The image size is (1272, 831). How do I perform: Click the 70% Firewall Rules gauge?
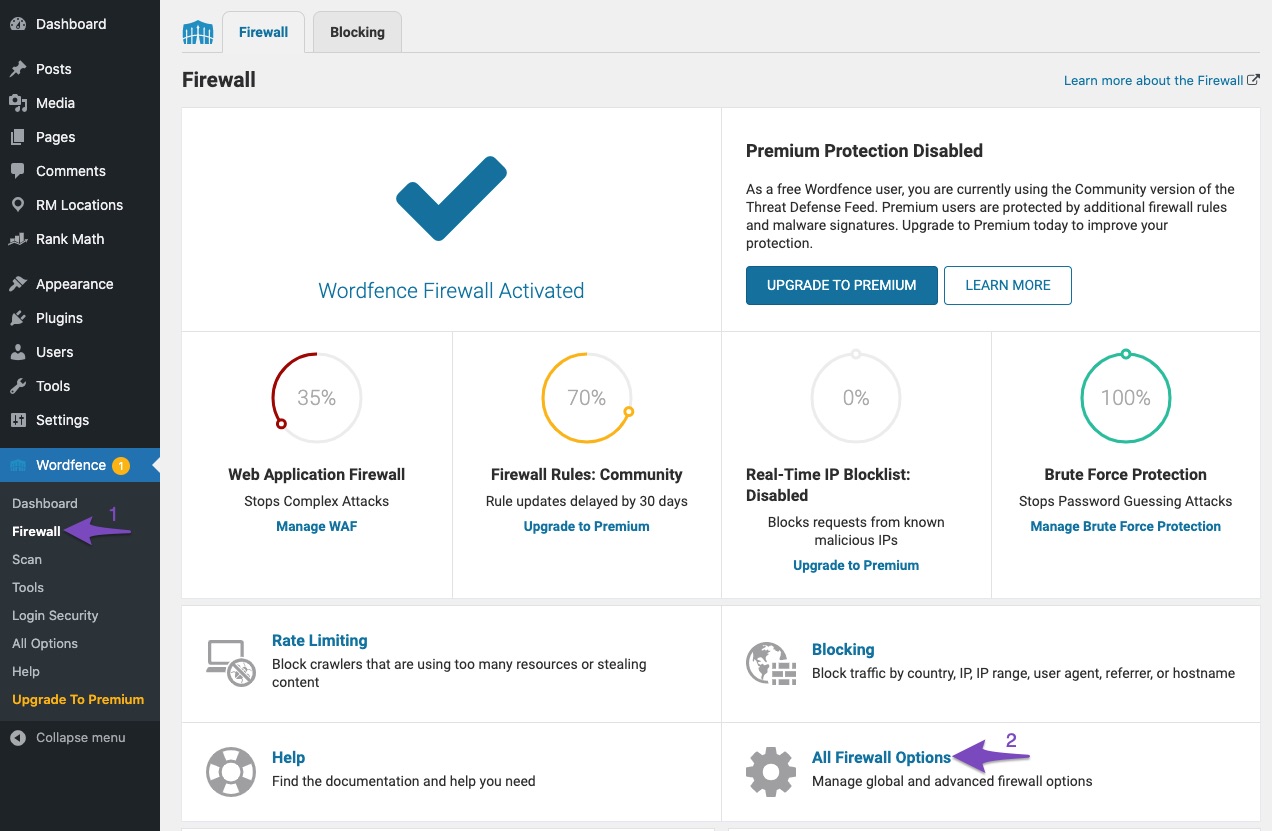coord(586,398)
